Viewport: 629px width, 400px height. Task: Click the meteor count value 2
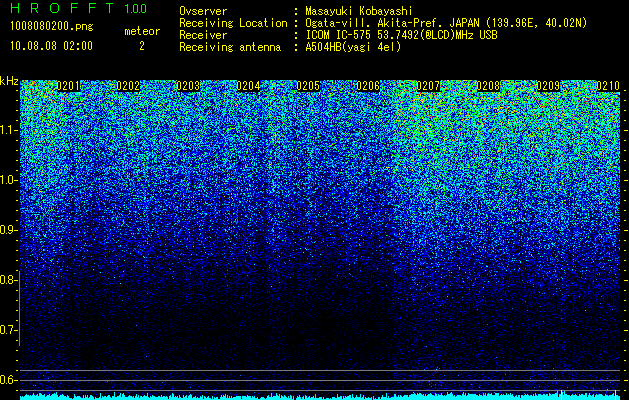[x=142, y=46]
